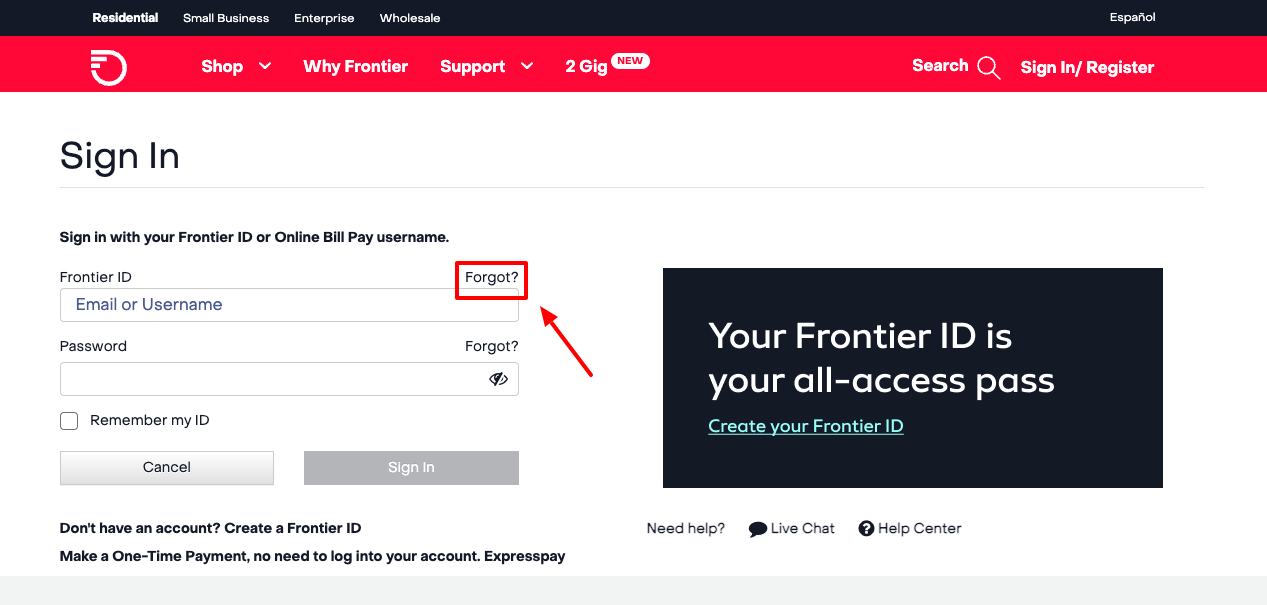The image size is (1267, 605).
Task: Select the Enterprise menu item
Action: click(323, 17)
